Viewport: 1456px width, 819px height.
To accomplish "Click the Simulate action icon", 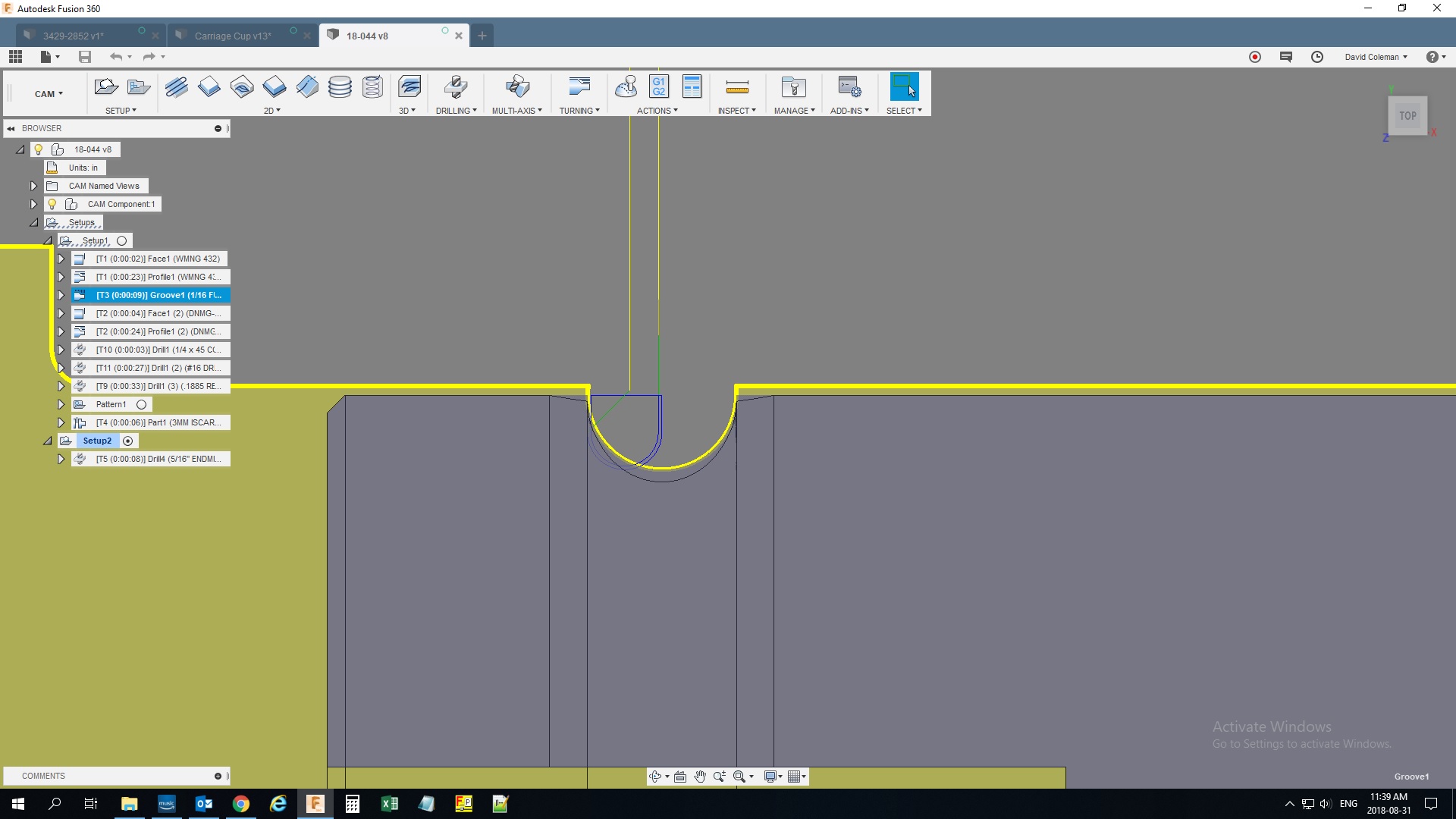I will click(626, 87).
